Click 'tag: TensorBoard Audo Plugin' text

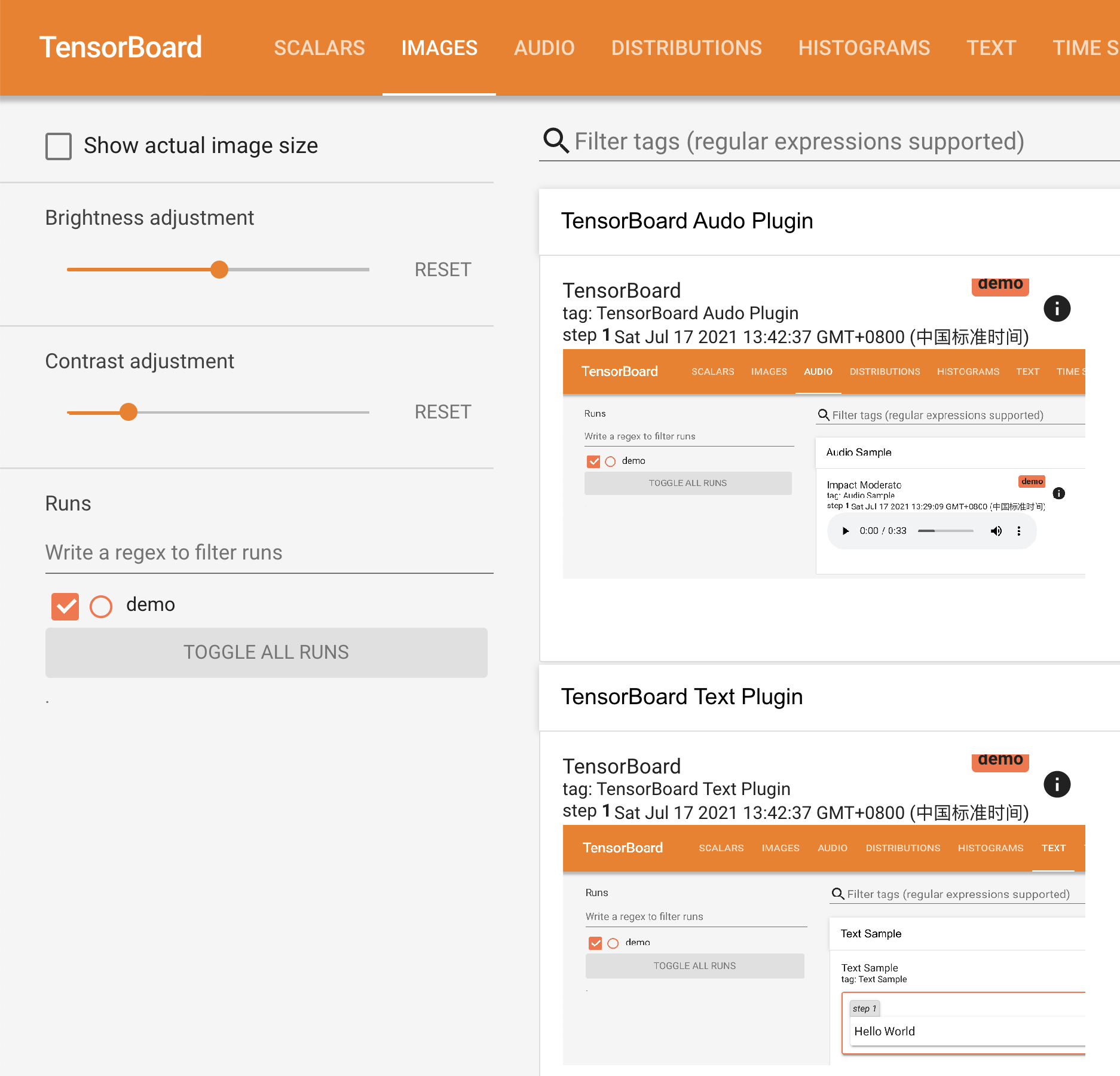pyautogui.click(x=681, y=313)
